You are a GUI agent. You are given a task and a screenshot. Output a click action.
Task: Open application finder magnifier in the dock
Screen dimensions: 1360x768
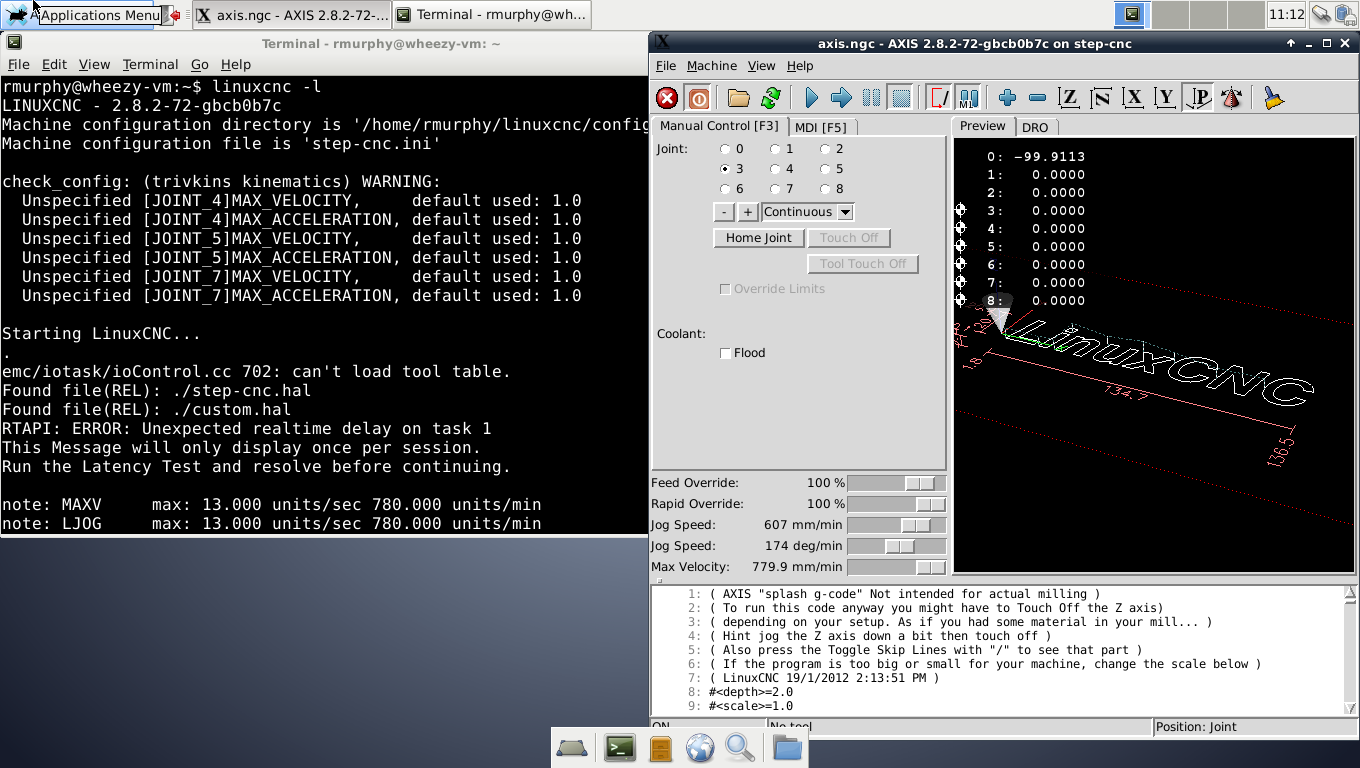tap(740, 747)
